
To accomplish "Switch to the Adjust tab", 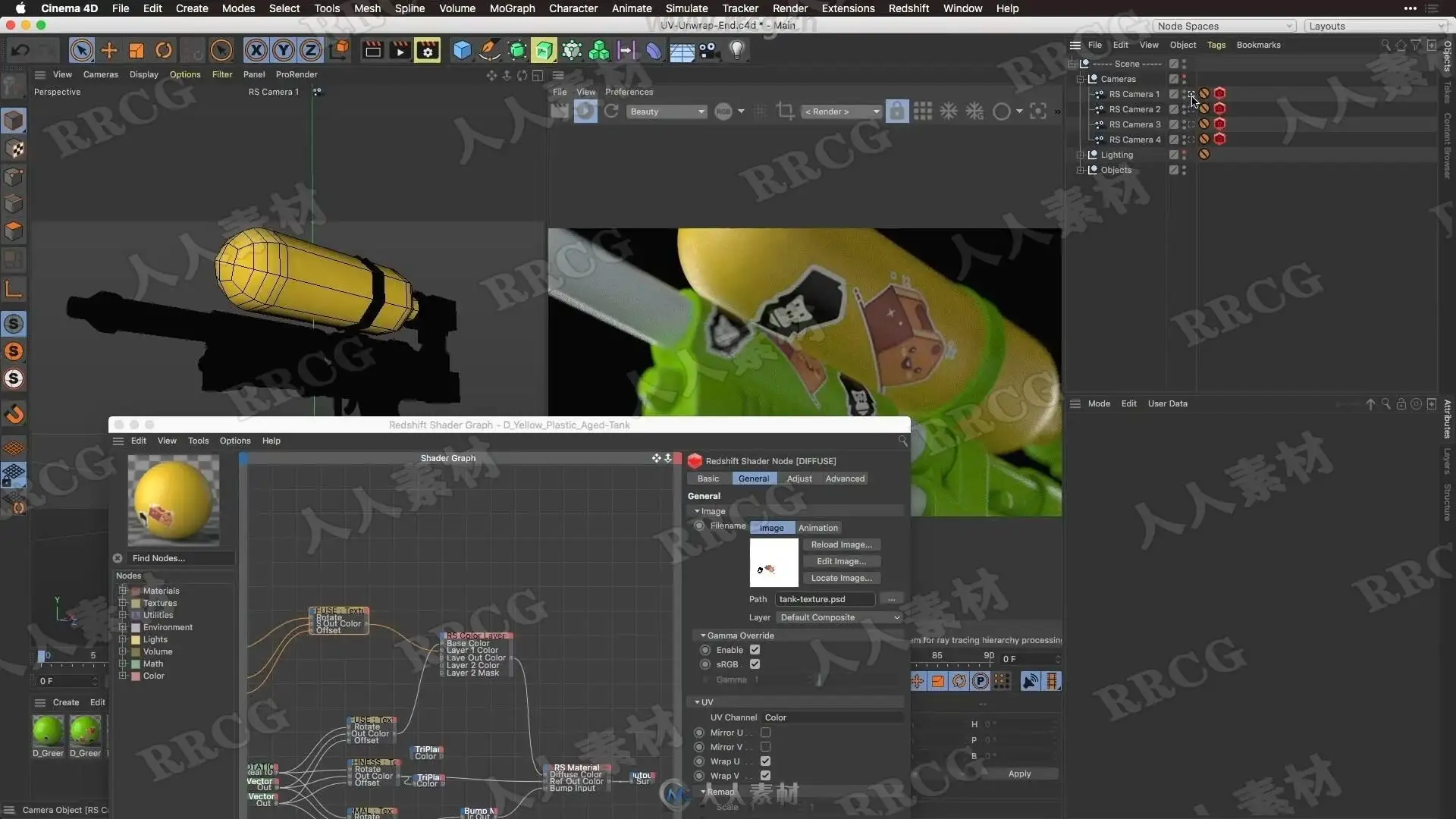I will coord(799,479).
